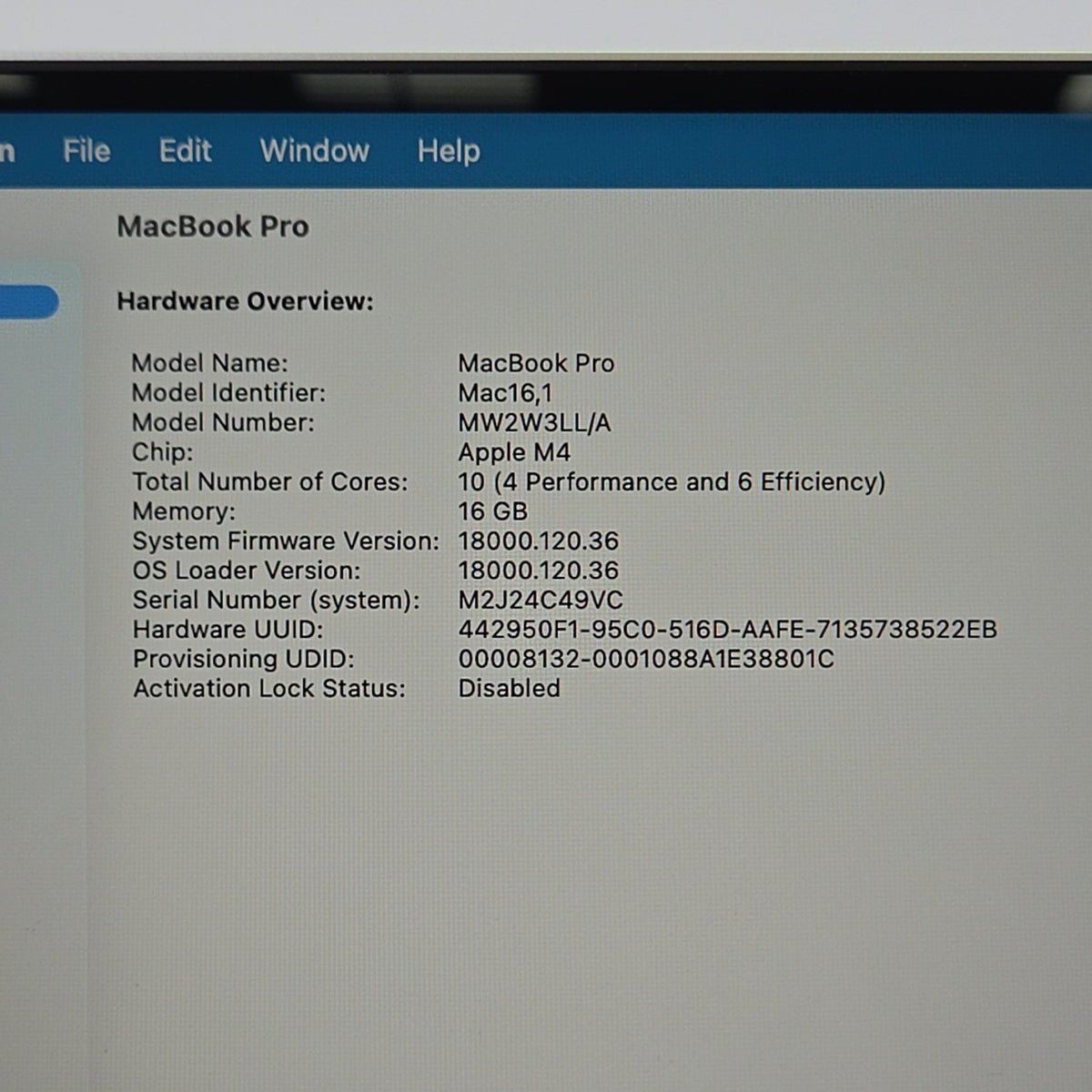Click the Model Identifier label
Image resolution: width=1092 pixels, height=1092 pixels.
point(228,393)
